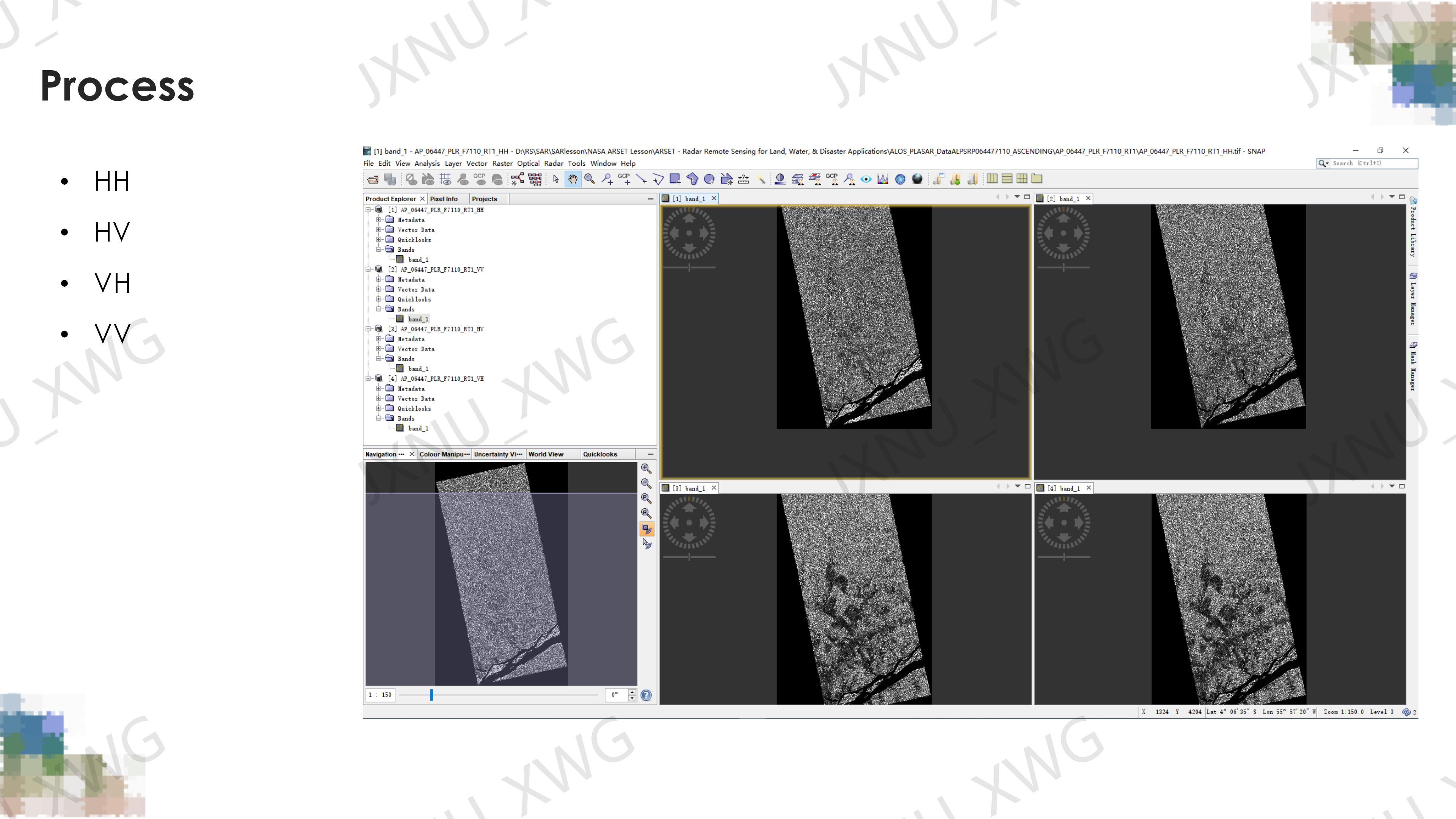Expand Metadata folder under the VV product
The width and height of the screenshot is (1456, 819).
[379, 279]
